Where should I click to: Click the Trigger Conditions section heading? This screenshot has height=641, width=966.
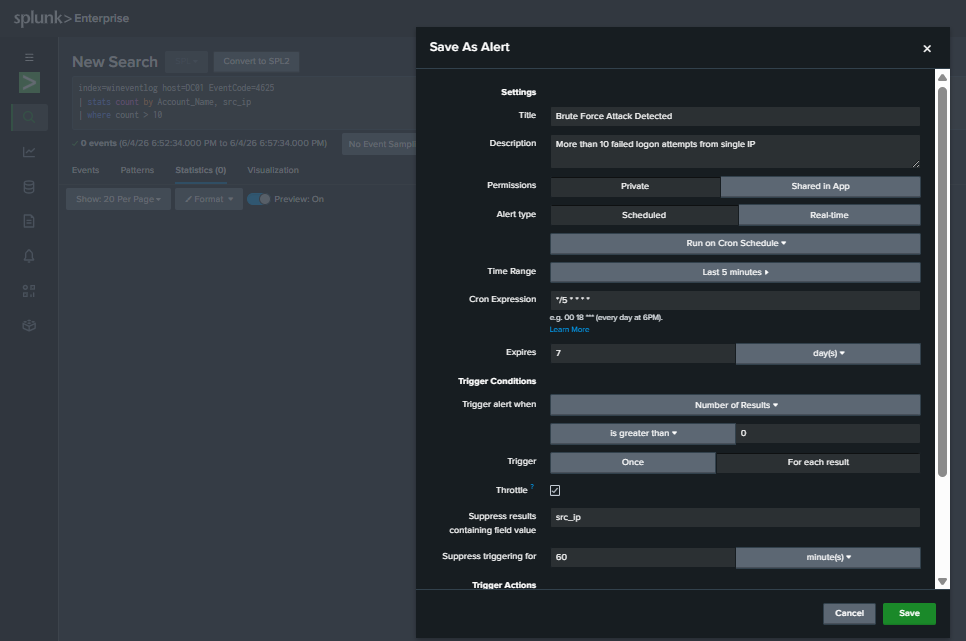tap(497, 382)
